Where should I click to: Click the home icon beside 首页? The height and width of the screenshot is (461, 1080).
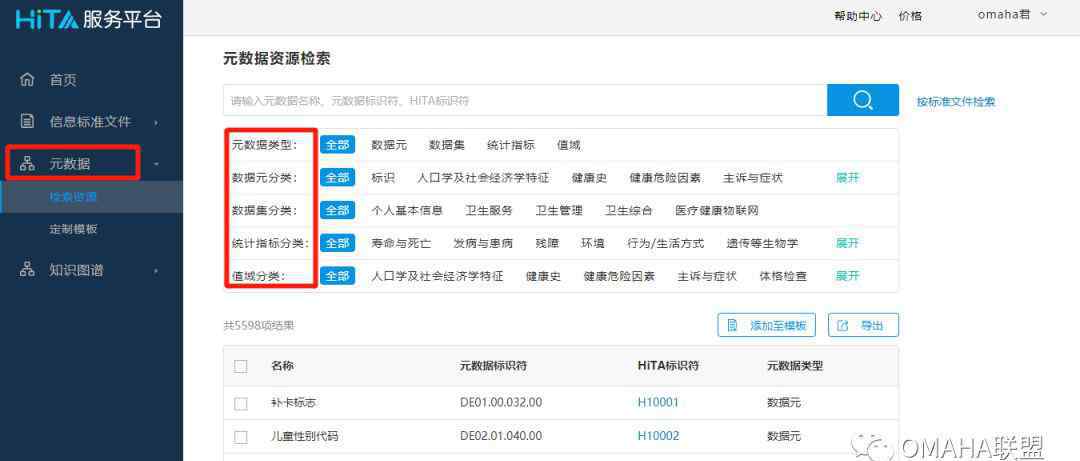point(28,80)
